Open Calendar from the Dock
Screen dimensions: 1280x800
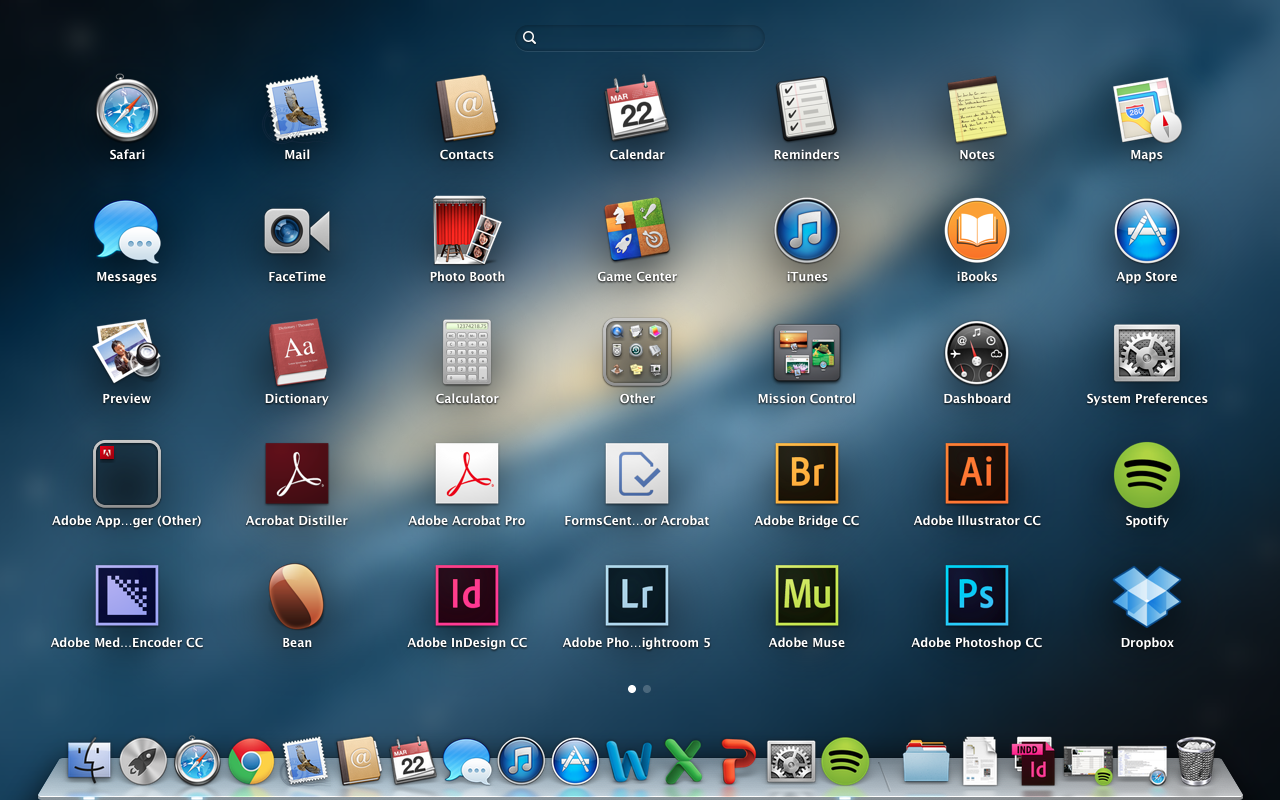click(x=413, y=762)
